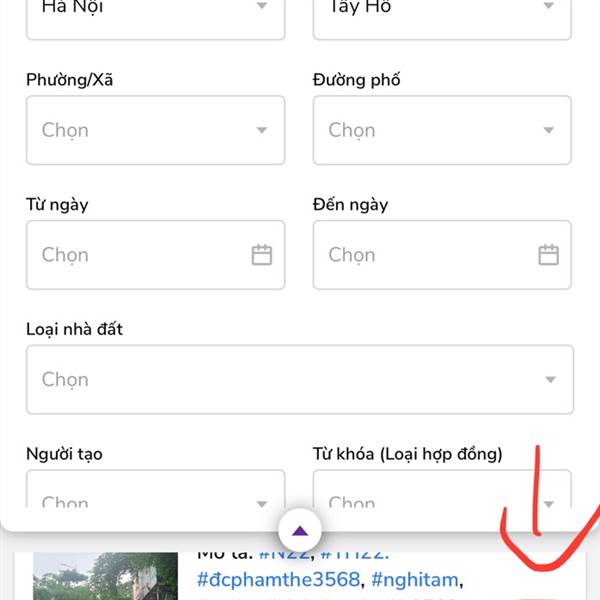The width and height of the screenshot is (600, 600).
Task: Click the Phường/Xã dropdown arrow
Action: (x=262, y=130)
